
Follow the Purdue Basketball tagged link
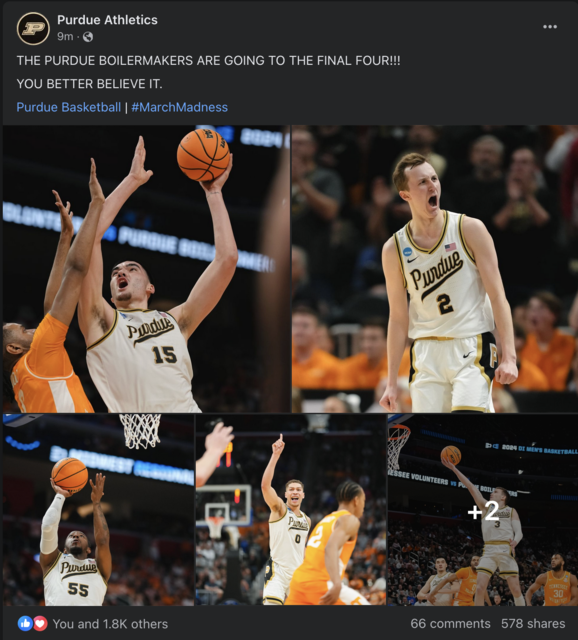[x=69, y=107]
